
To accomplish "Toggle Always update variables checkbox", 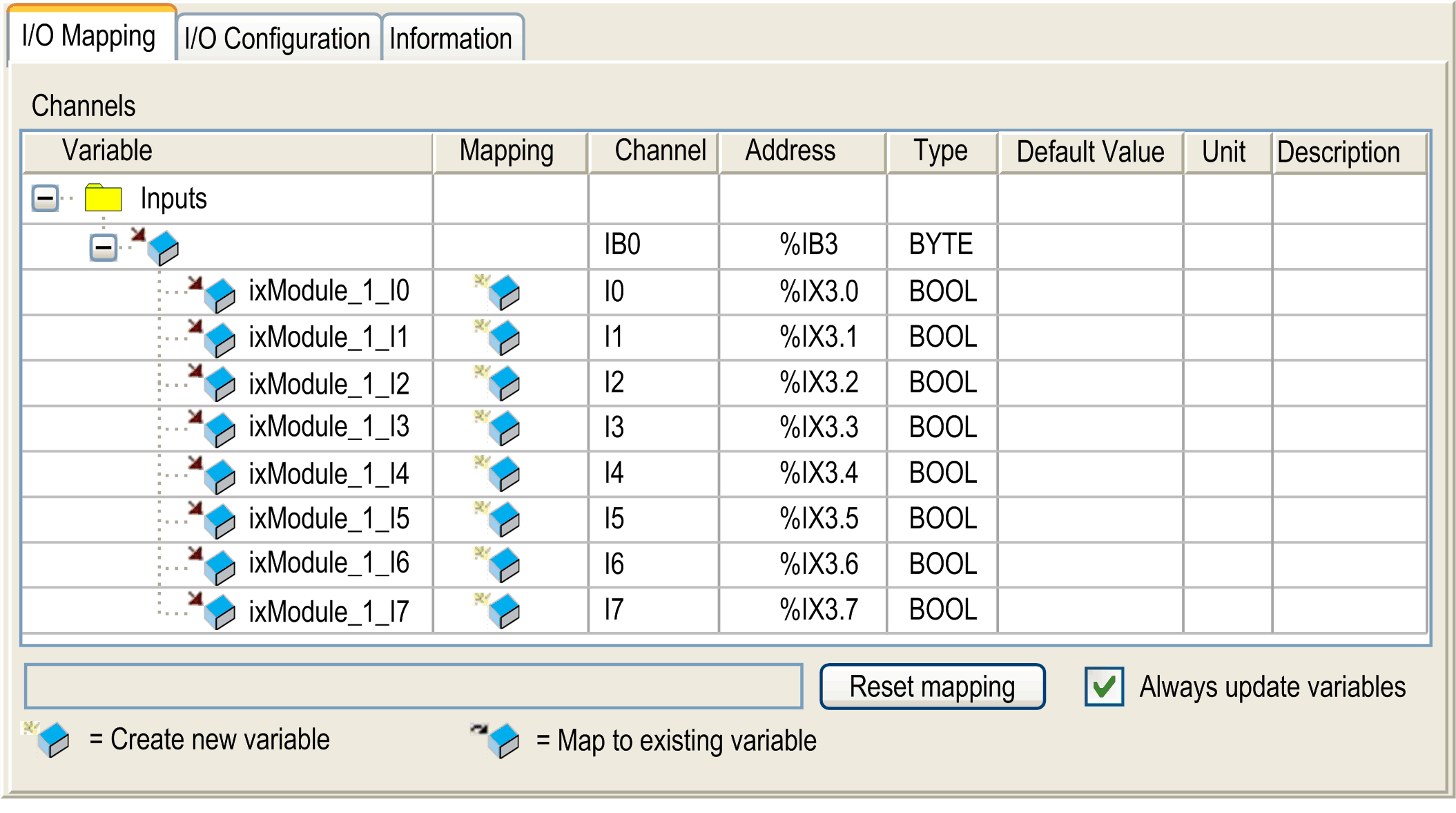I will tap(1104, 687).
